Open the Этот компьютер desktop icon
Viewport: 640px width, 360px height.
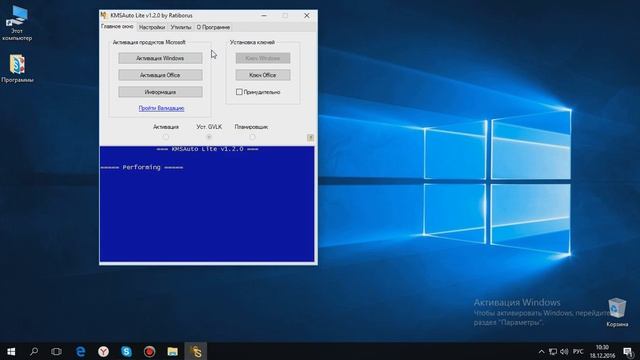coord(17,24)
